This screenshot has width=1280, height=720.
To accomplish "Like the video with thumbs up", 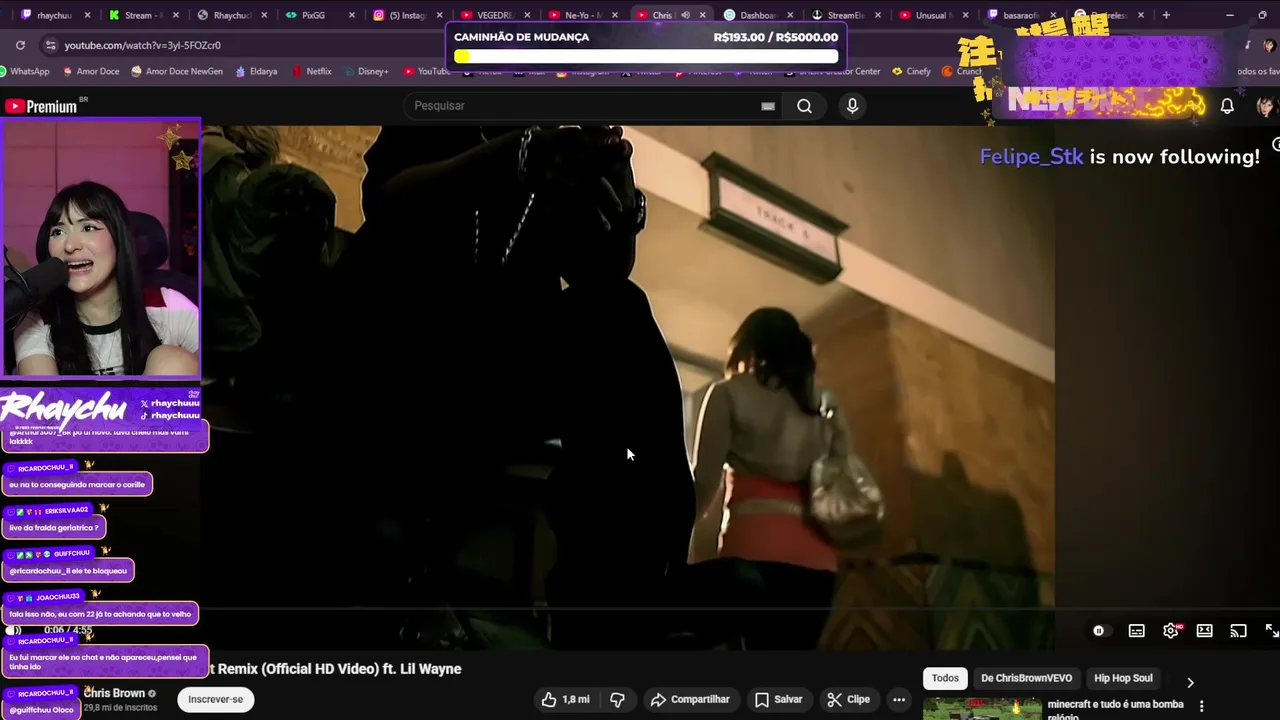I will click(566, 699).
